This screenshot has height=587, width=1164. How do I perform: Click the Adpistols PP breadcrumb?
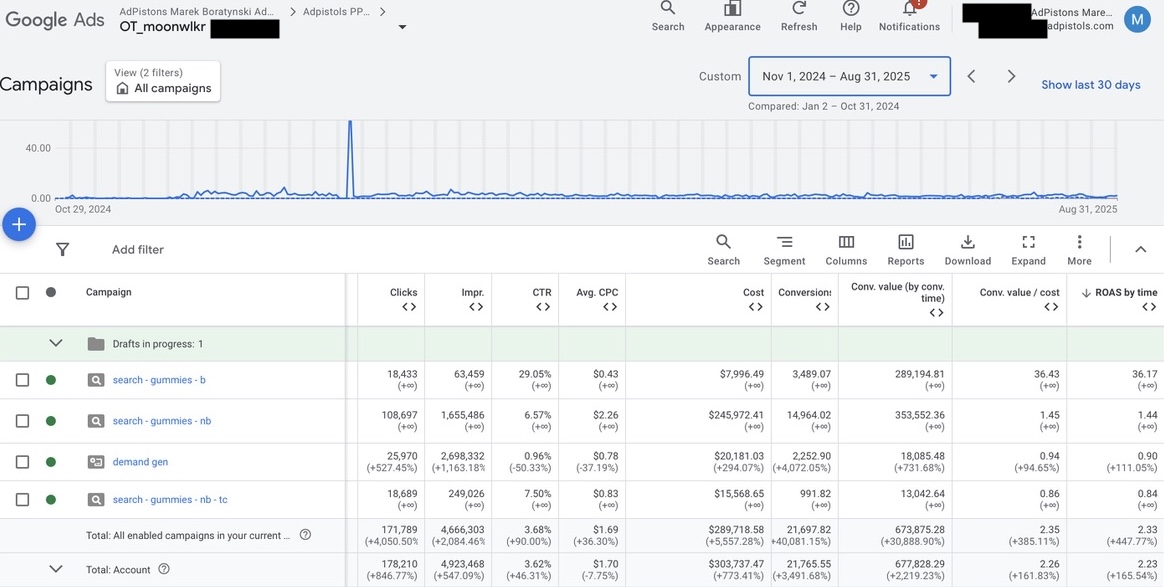(x=338, y=12)
